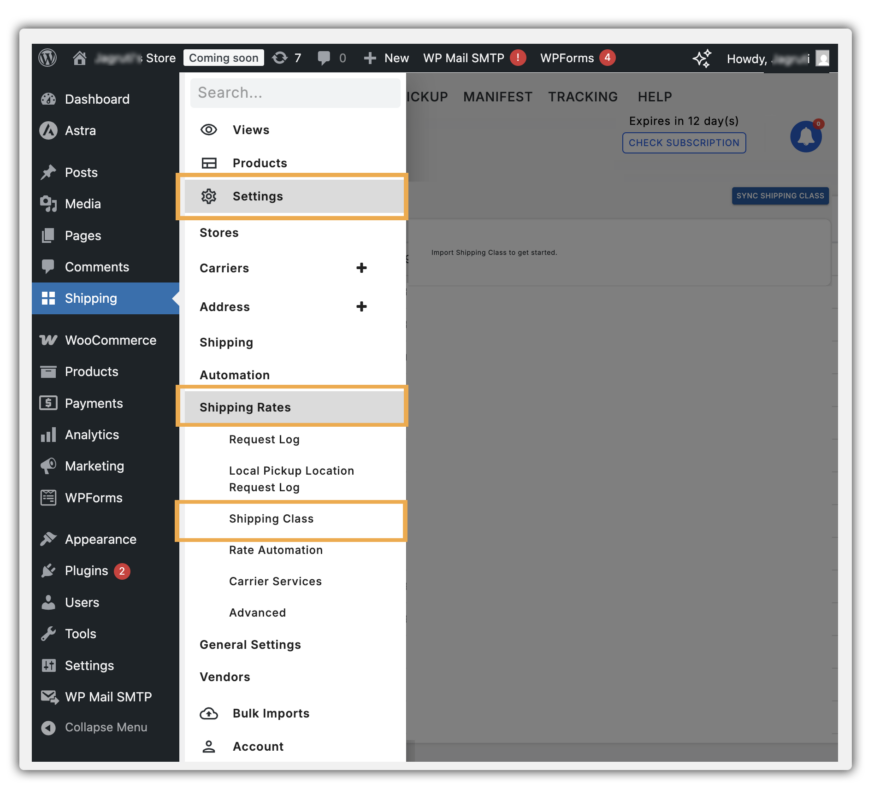Open Products in the shipping plugin menu
This screenshot has width=874, height=800.
pyautogui.click(x=260, y=163)
